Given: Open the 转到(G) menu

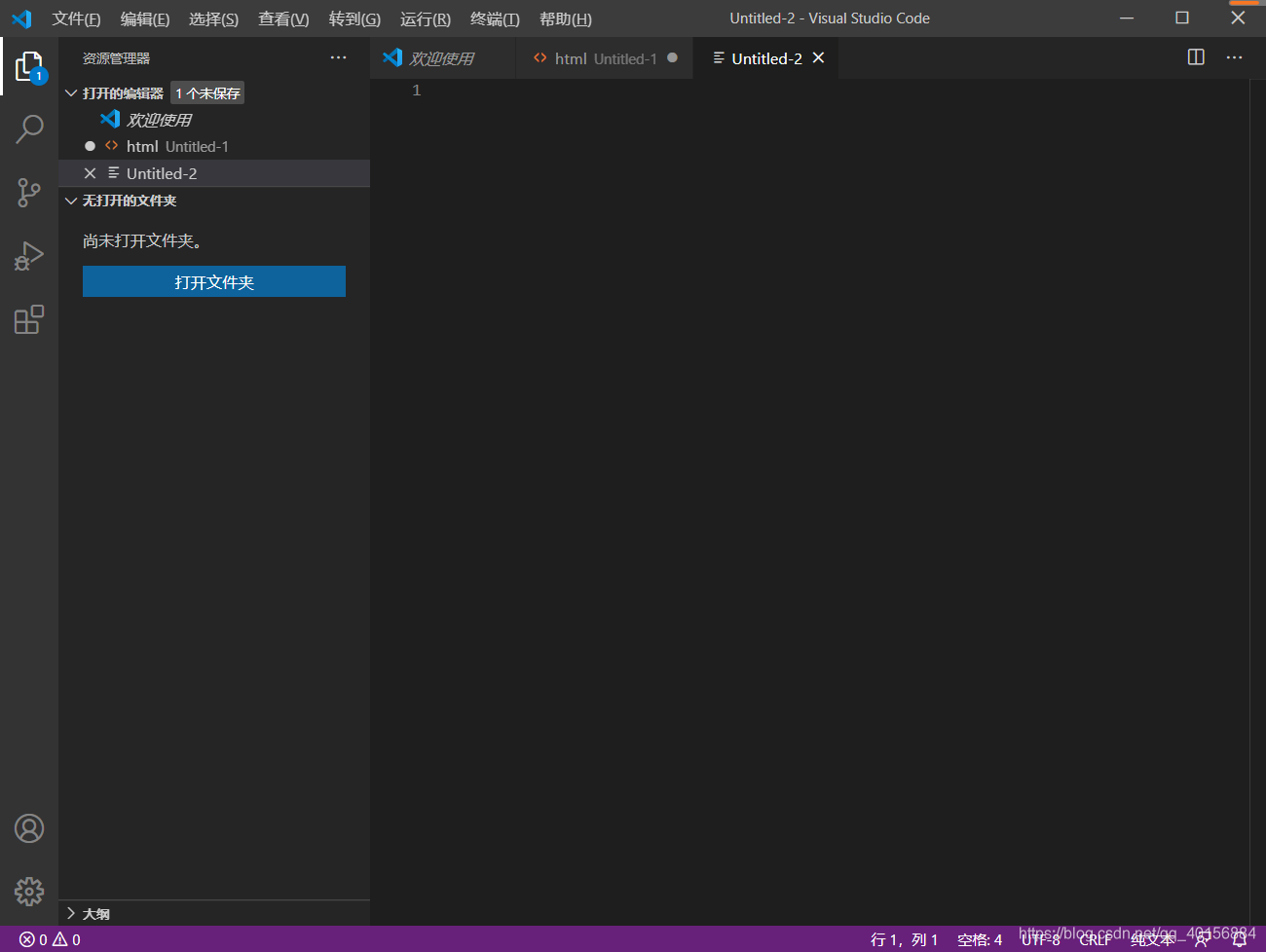Looking at the screenshot, I should (354, 18).
